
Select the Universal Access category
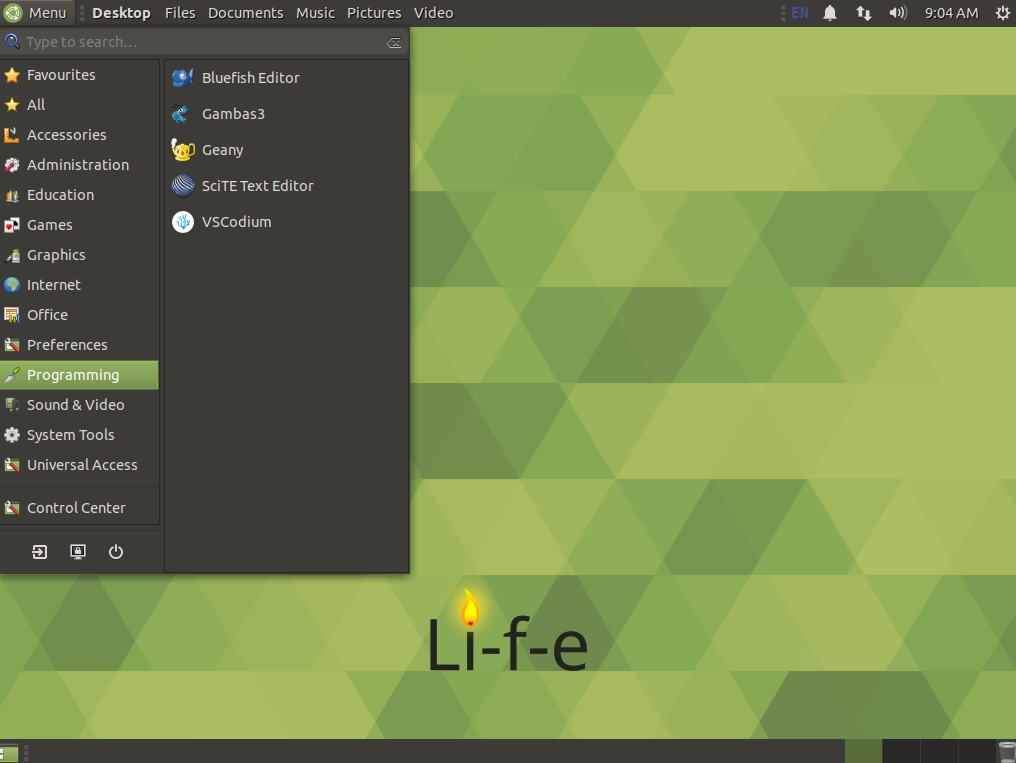[x=79, y=465]
